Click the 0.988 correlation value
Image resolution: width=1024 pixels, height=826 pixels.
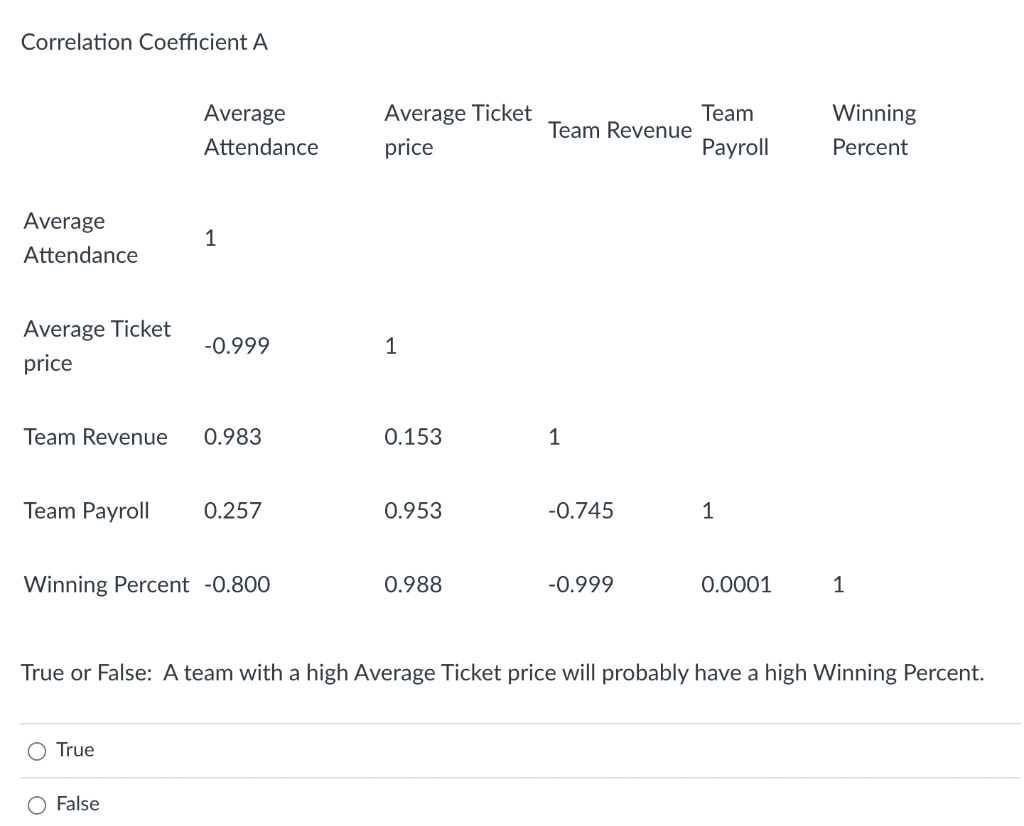click(412, 584)
